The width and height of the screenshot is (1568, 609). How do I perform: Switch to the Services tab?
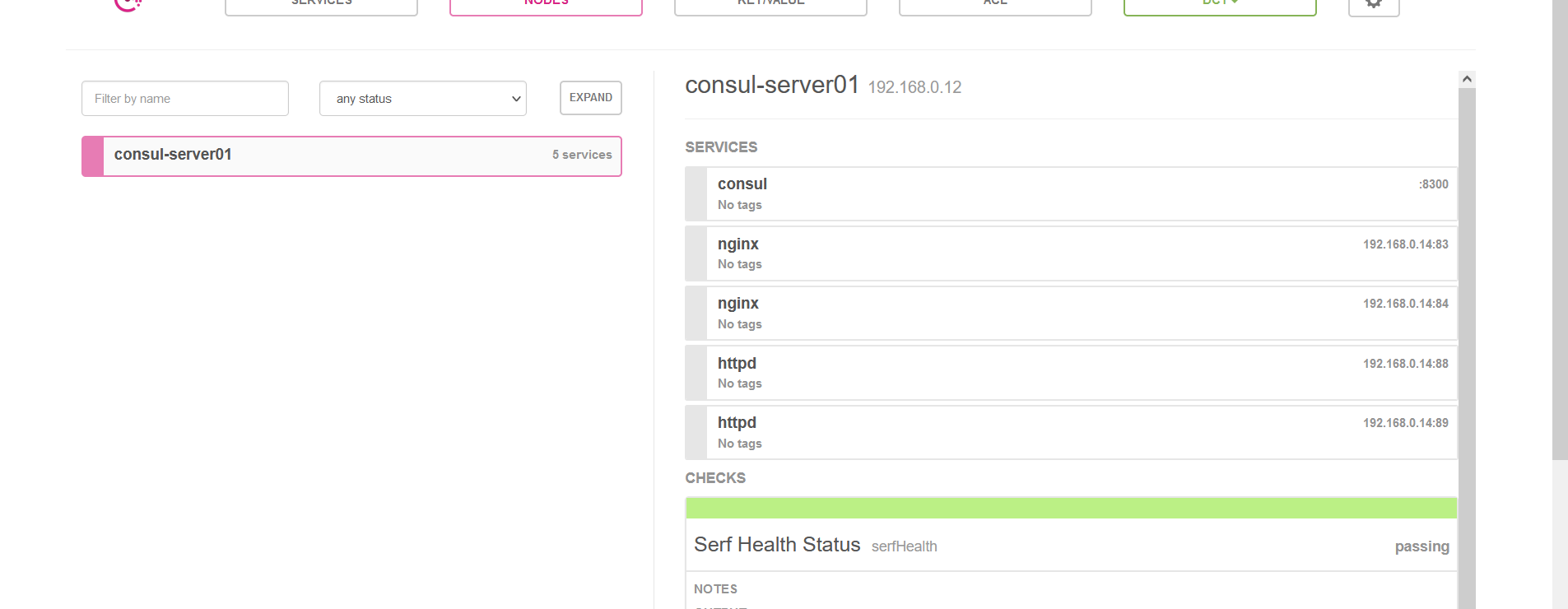tap(321, 5)
